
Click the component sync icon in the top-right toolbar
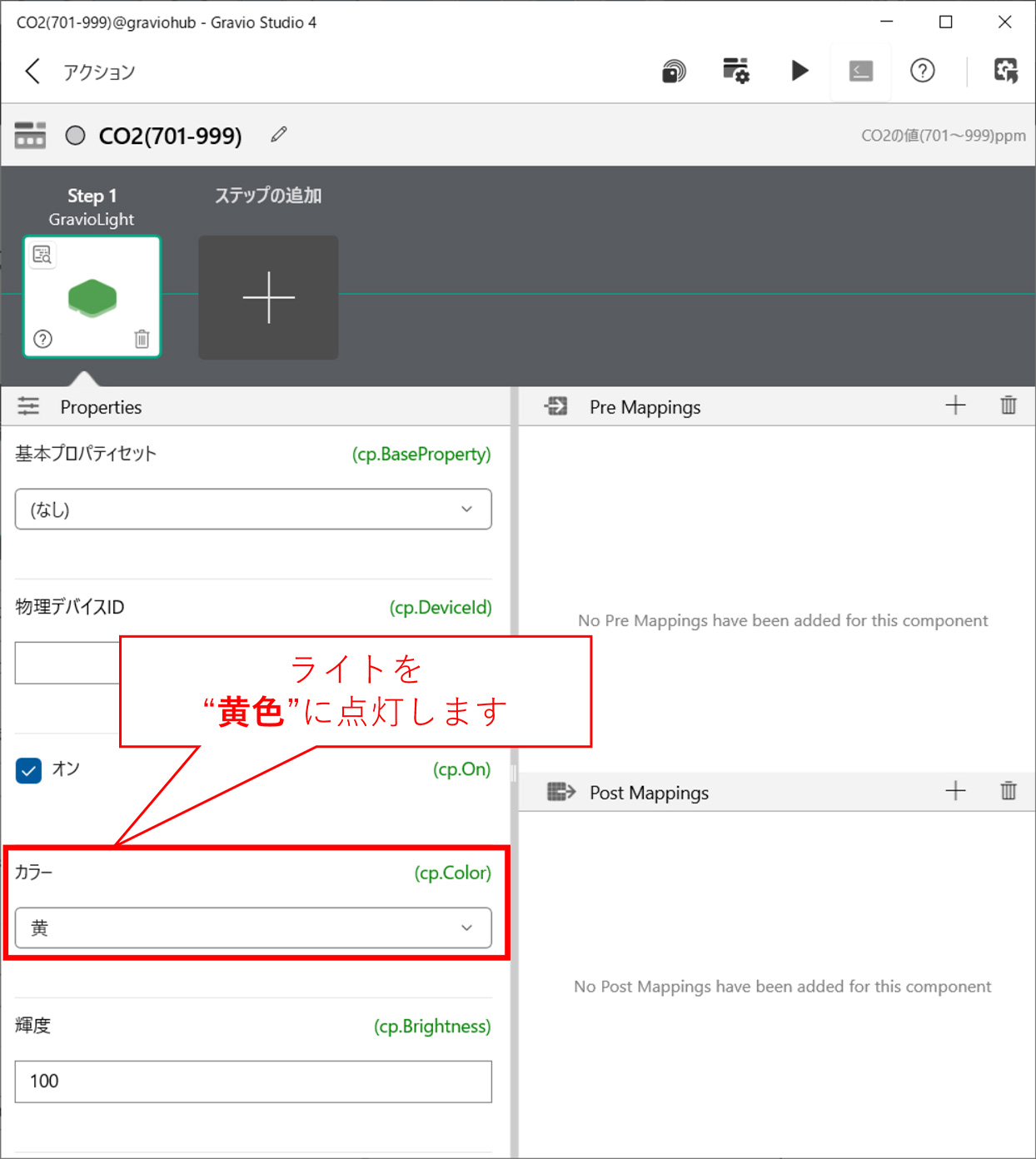tap(1006, 71)
